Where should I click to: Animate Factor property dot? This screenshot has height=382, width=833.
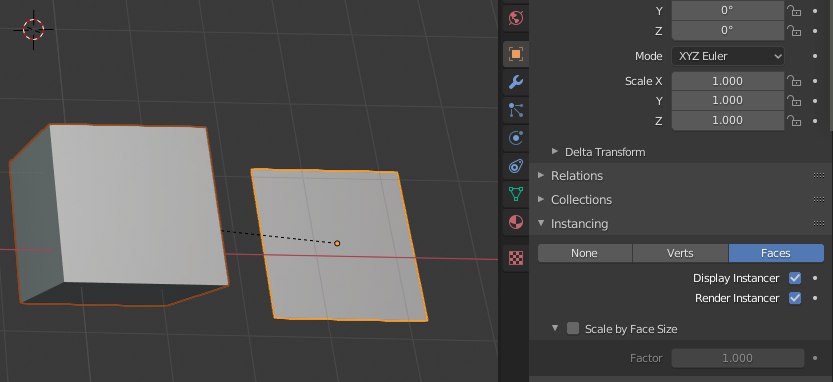(815, 358)
